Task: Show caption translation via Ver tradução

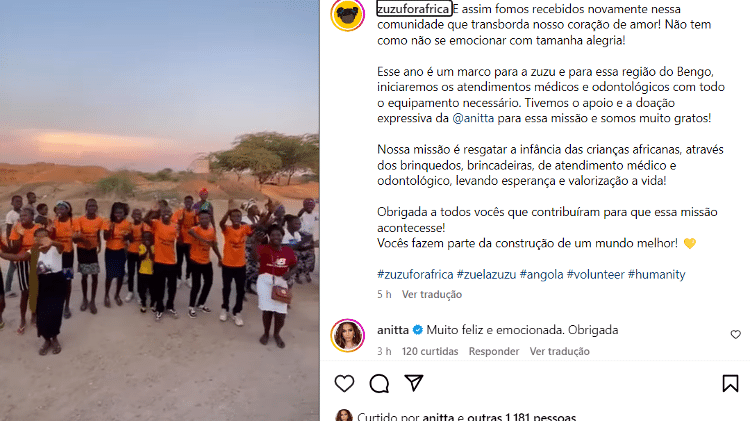Action: 432,294
